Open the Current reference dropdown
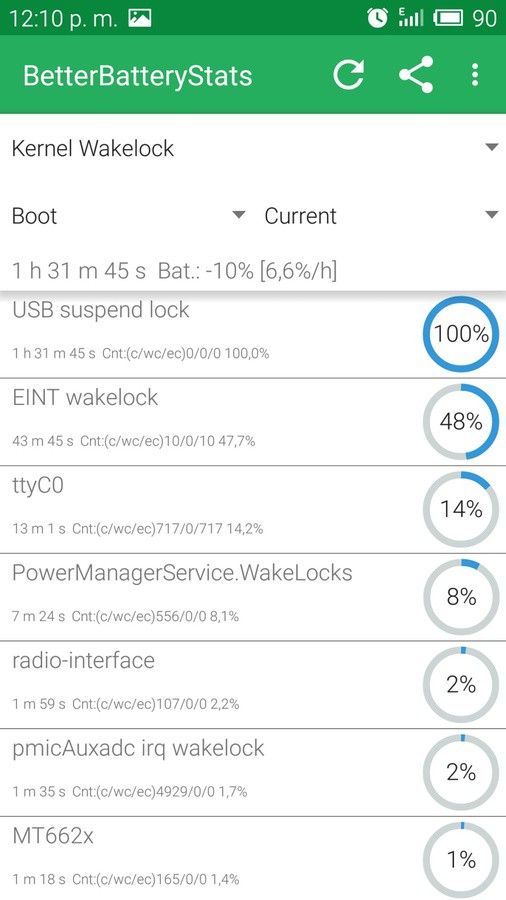The height and width of the screenshot is (900, 506). 380,216
